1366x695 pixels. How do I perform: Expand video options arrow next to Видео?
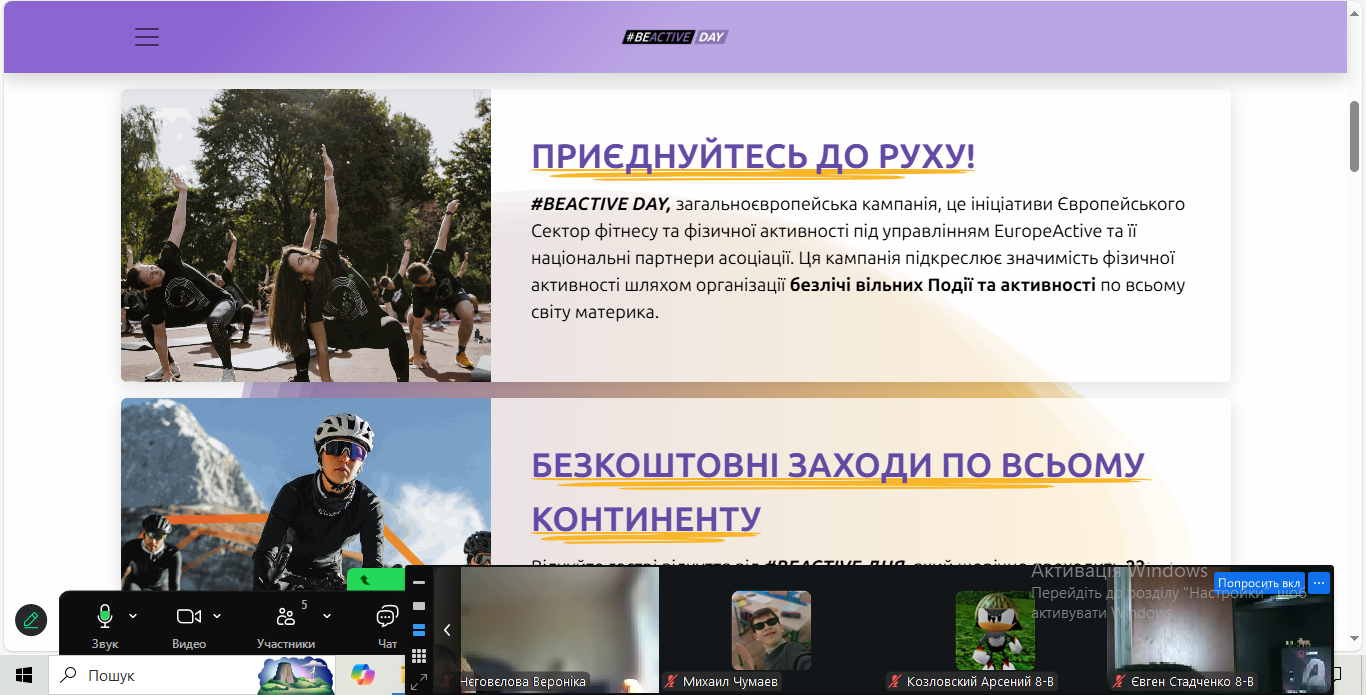(x=218, y=616)
